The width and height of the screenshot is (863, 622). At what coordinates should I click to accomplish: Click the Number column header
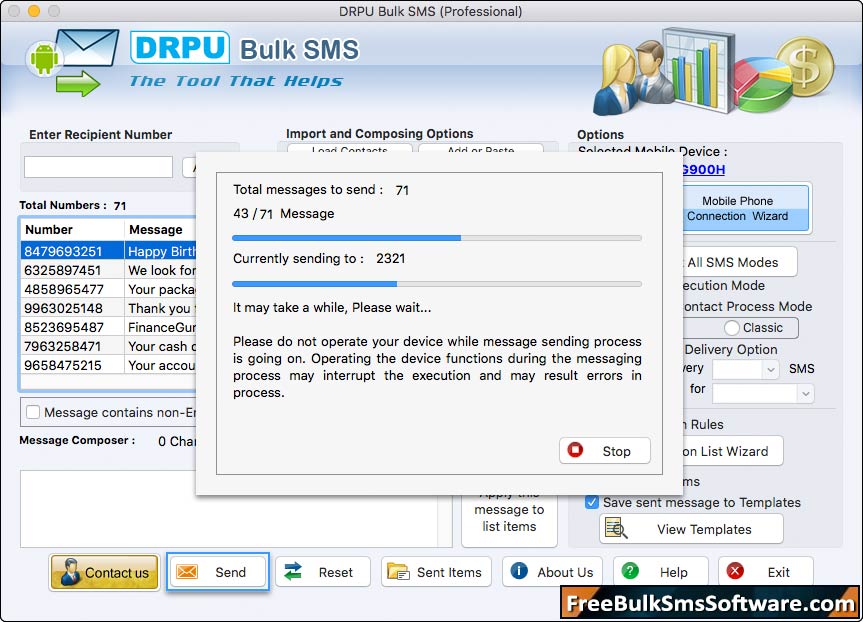(x=72, y=230)
